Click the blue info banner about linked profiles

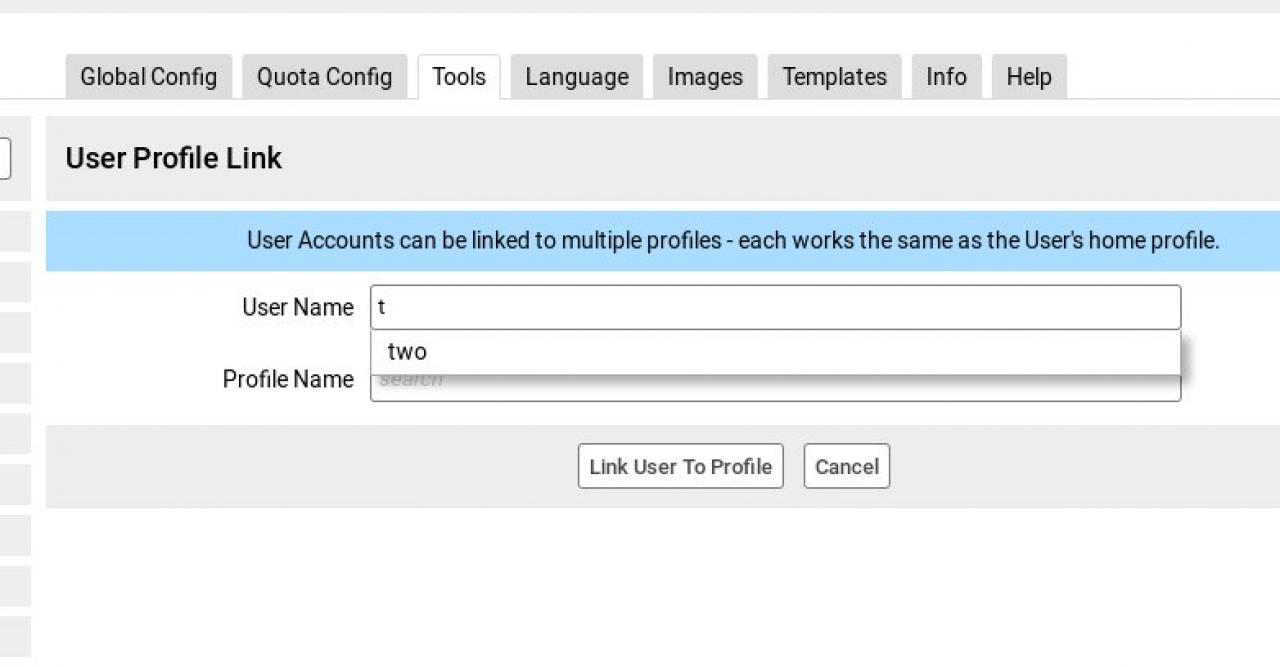pos(732,241)
